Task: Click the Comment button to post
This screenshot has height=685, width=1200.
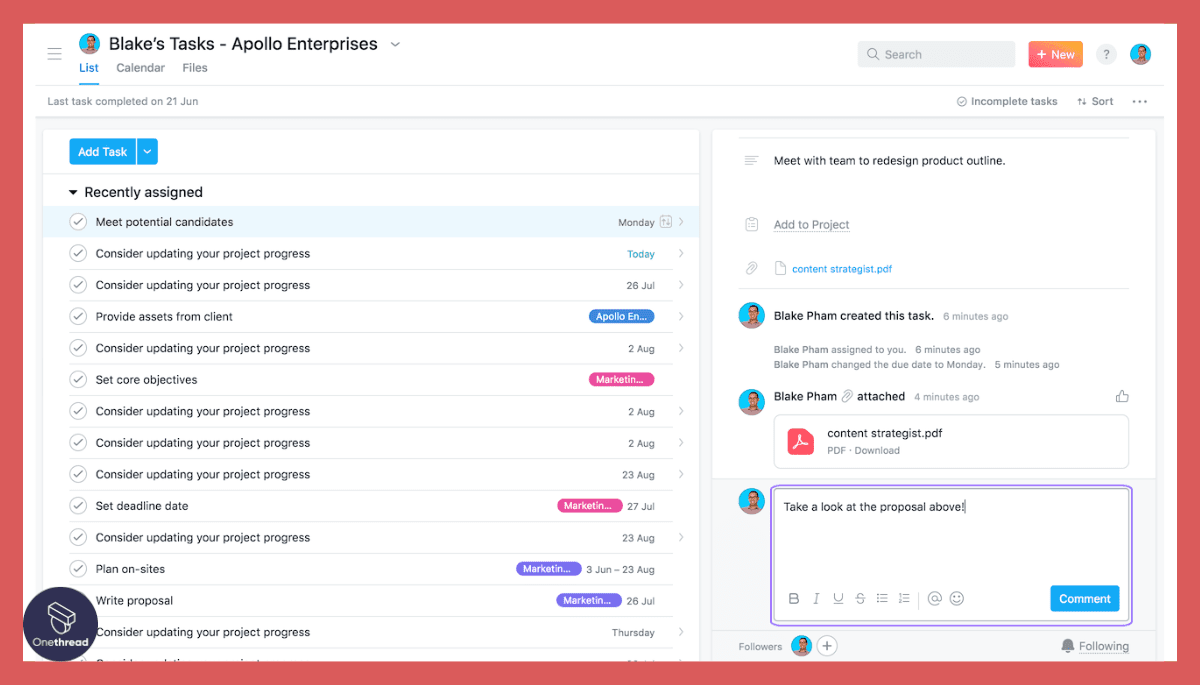Action: pyautogui.click(x=1084, y=598)
